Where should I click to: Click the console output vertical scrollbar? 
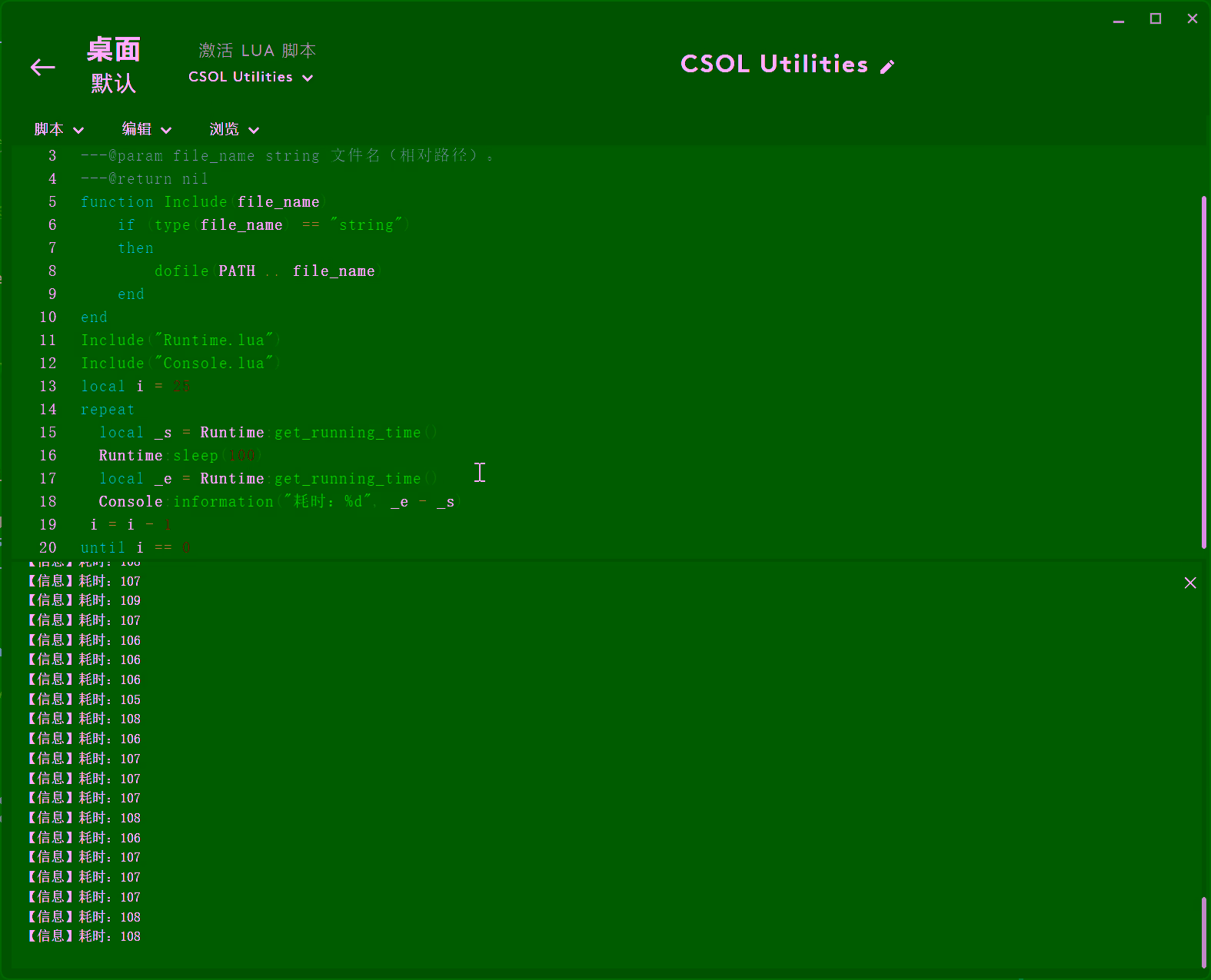click(x=1203, y=930)
